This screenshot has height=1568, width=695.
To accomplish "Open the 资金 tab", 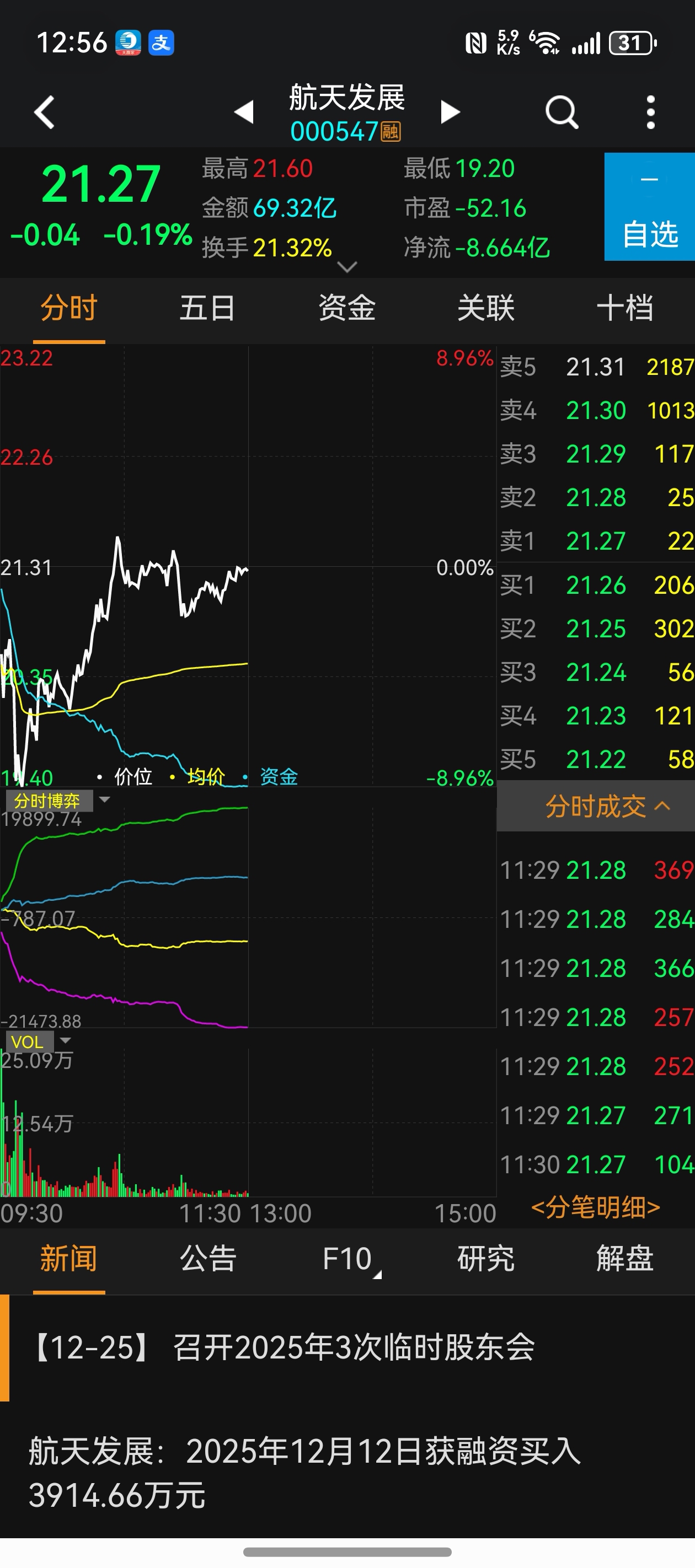I will click(x=346, y=308).
